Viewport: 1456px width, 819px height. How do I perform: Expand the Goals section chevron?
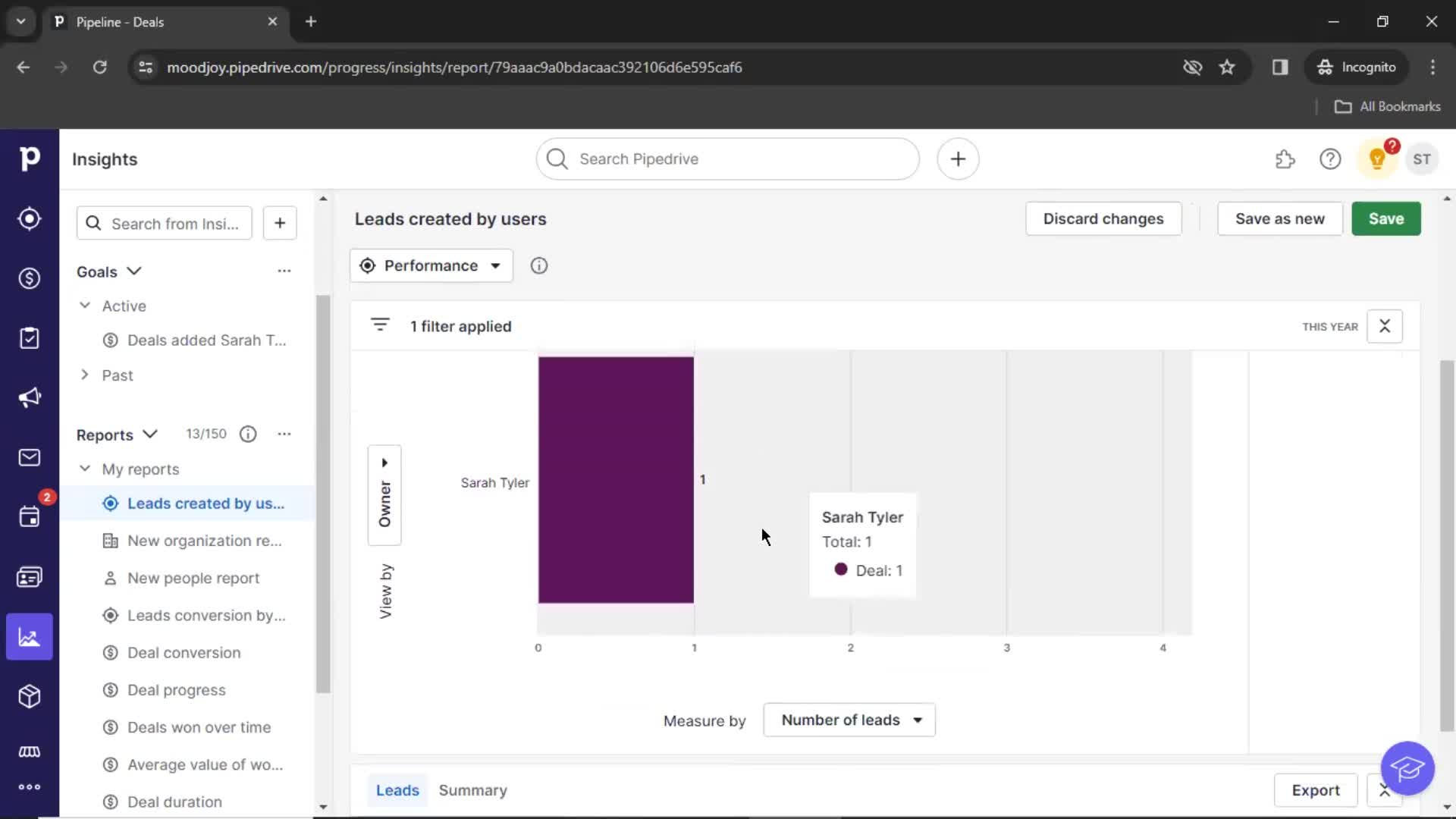point(134,271)
